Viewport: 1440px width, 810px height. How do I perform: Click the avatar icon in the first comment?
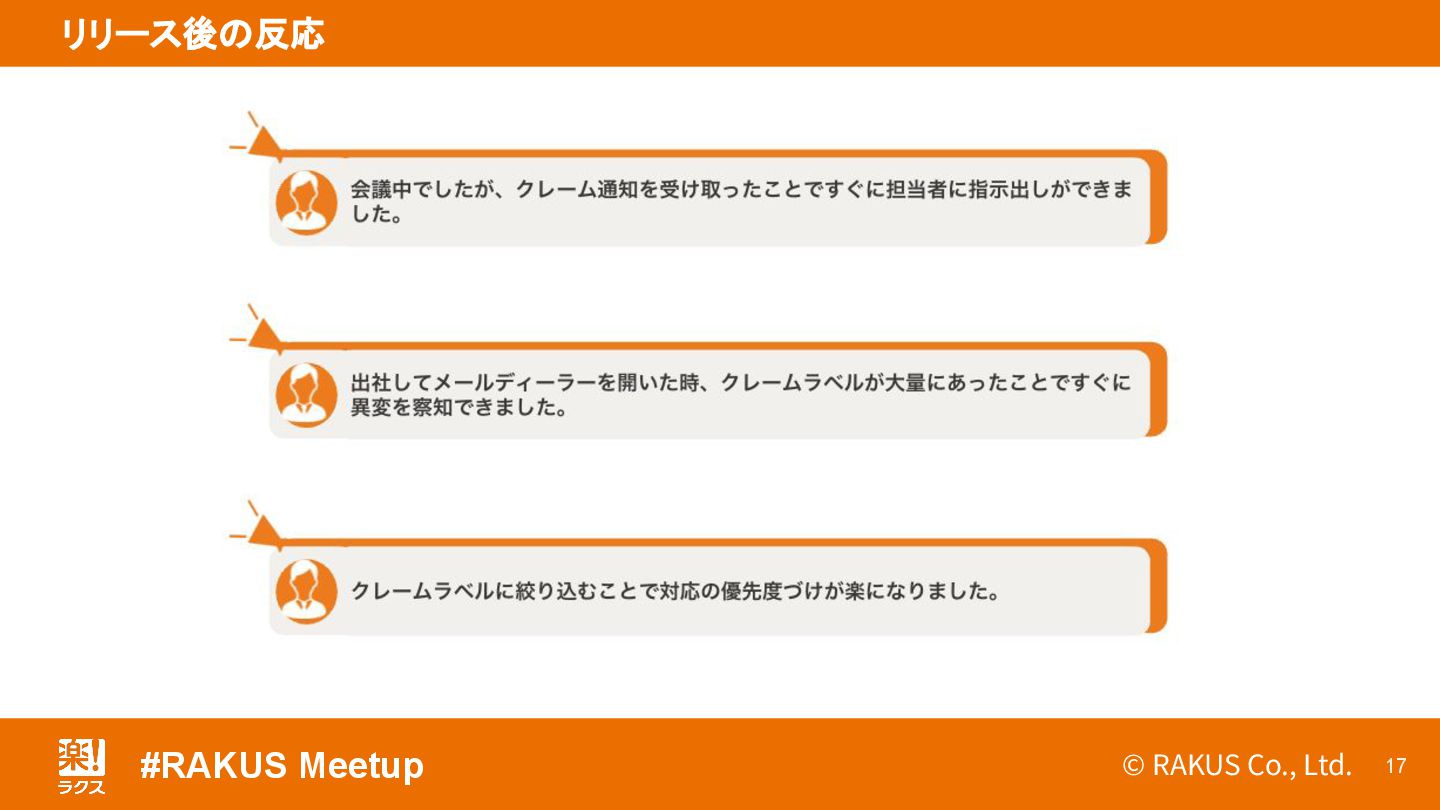click(306, 202)
